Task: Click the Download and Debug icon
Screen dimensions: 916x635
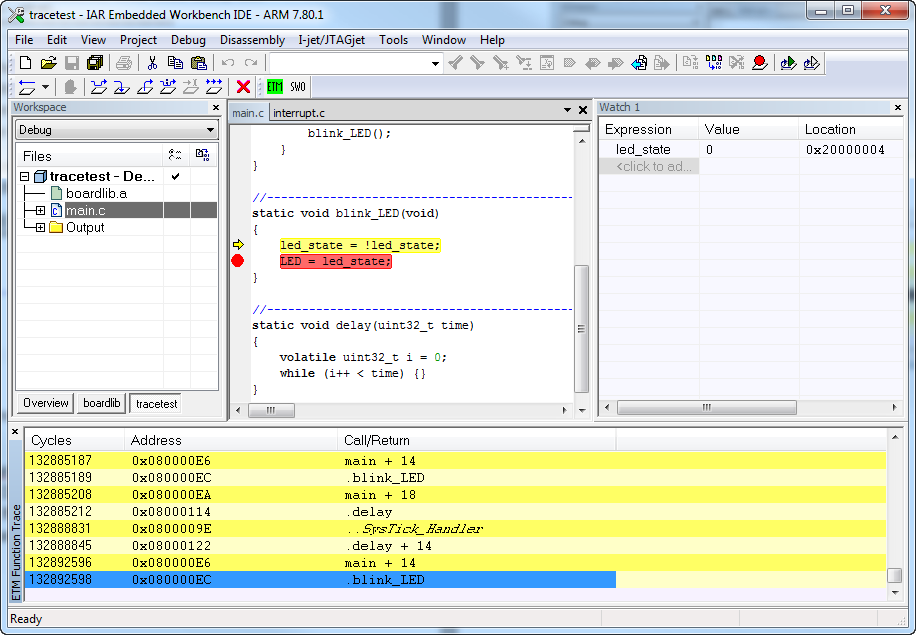Action: 788,63
